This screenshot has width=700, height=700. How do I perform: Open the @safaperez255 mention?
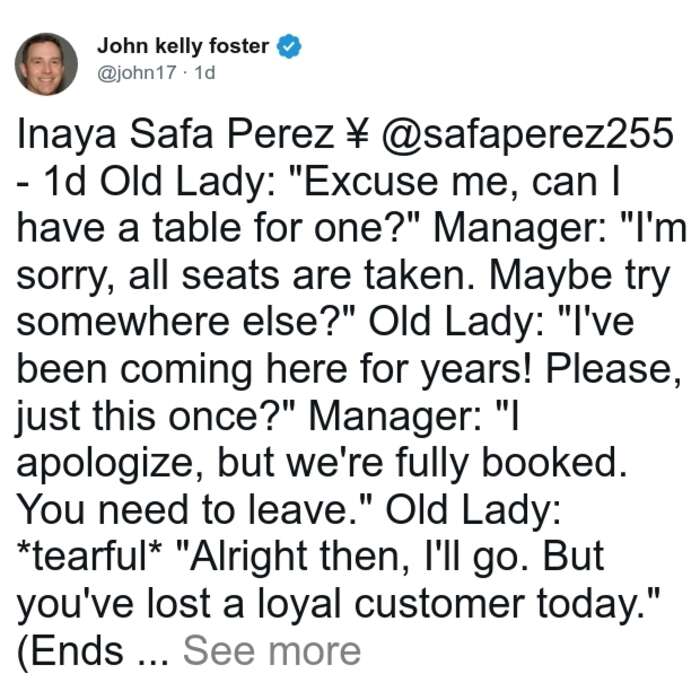pos(527,134)
